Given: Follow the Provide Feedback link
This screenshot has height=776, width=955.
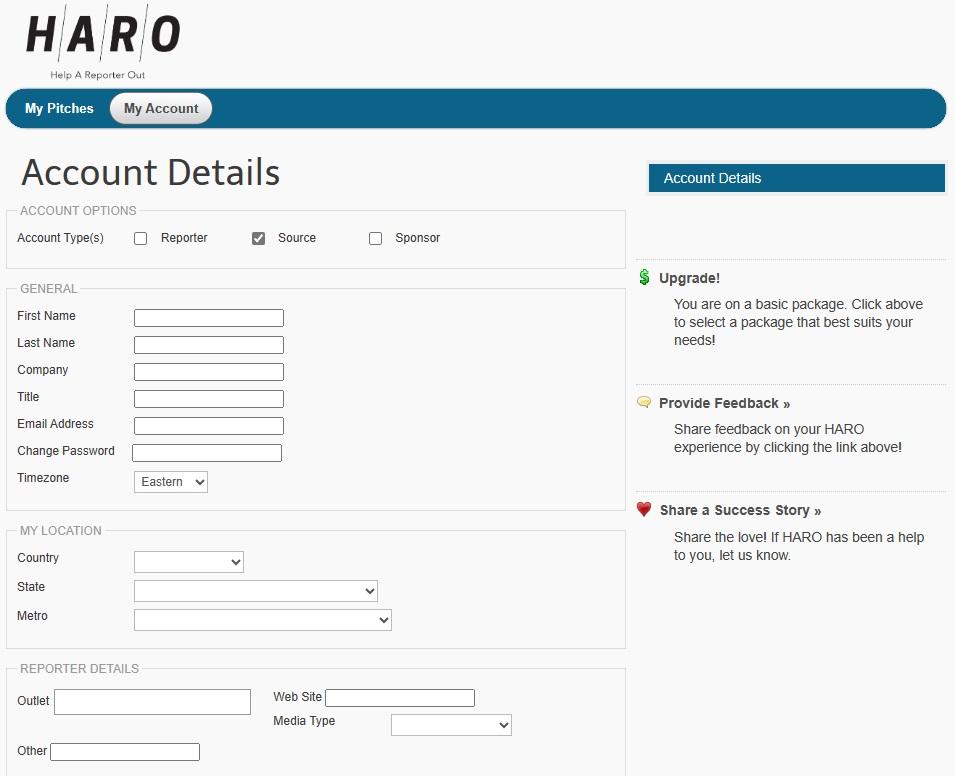Looking at the screenshot, I should [724, 403].
